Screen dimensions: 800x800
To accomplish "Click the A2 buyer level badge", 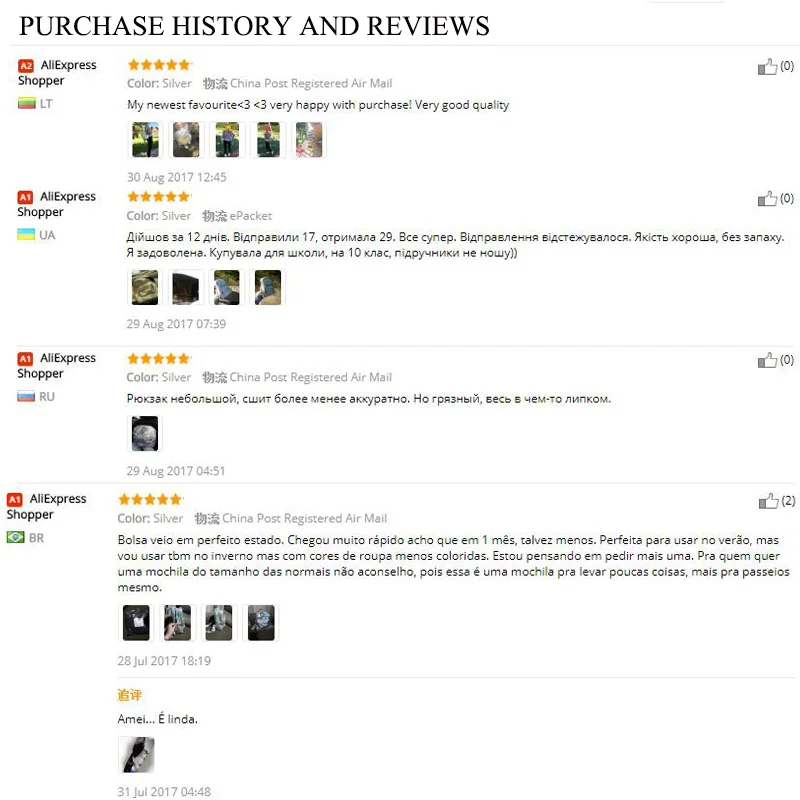I will pyautogui.click(x=26, y=66).
